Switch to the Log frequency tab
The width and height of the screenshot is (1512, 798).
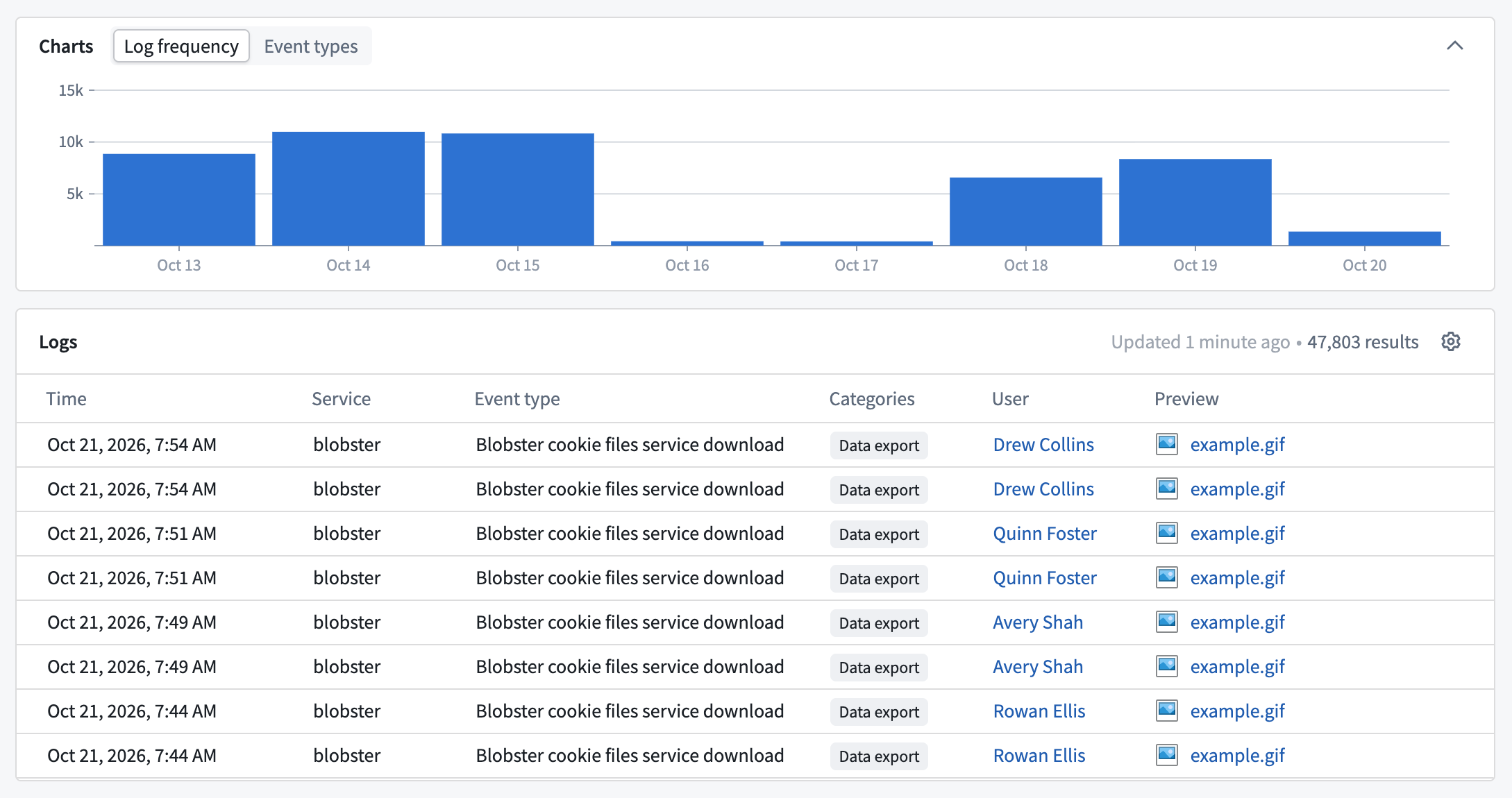click(181, 46)
